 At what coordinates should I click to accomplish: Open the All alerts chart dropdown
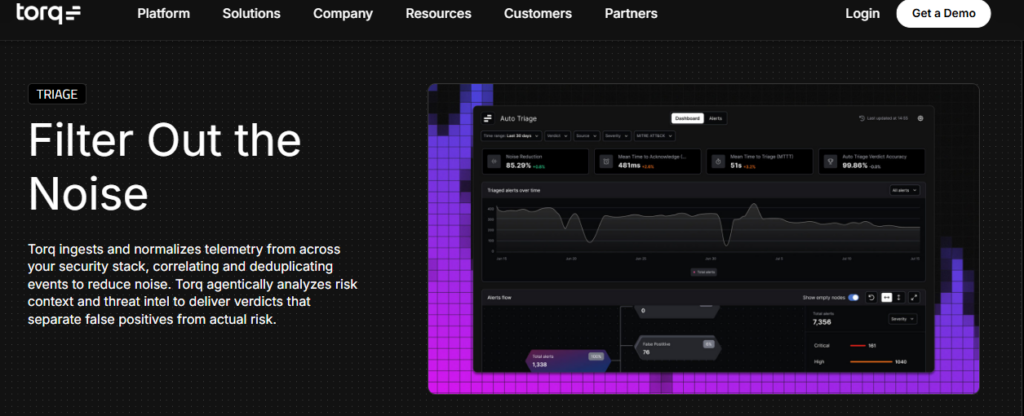(904, 190)
